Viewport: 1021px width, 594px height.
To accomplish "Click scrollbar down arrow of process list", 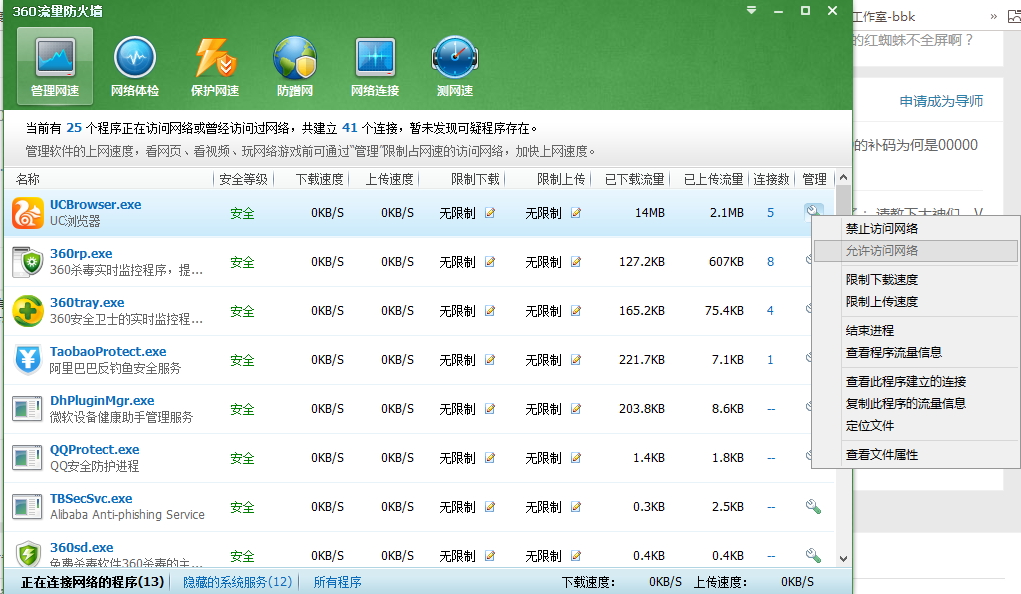I will 843,559.
